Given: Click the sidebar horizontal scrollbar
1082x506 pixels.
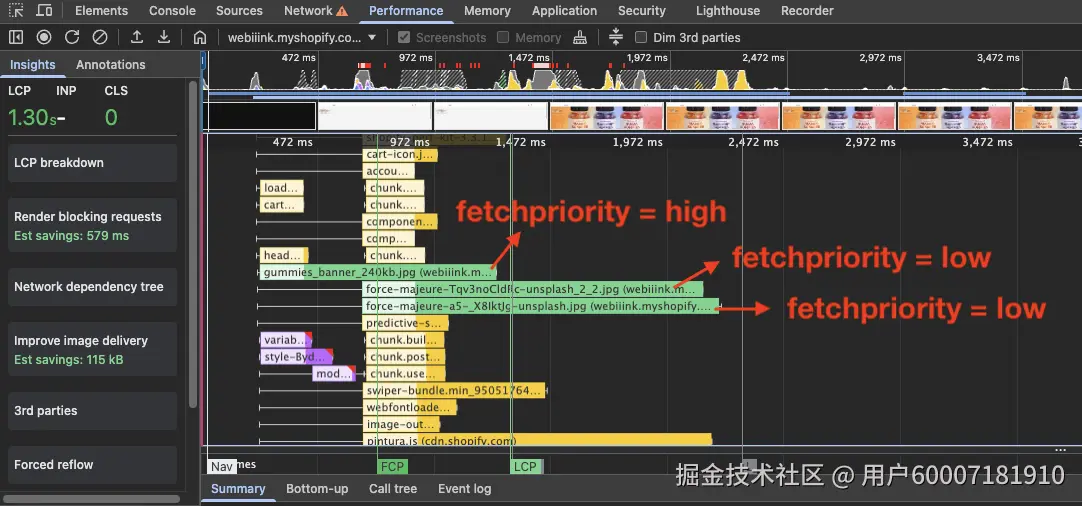Looking at the screenshot, I should (x=92, y=498).
